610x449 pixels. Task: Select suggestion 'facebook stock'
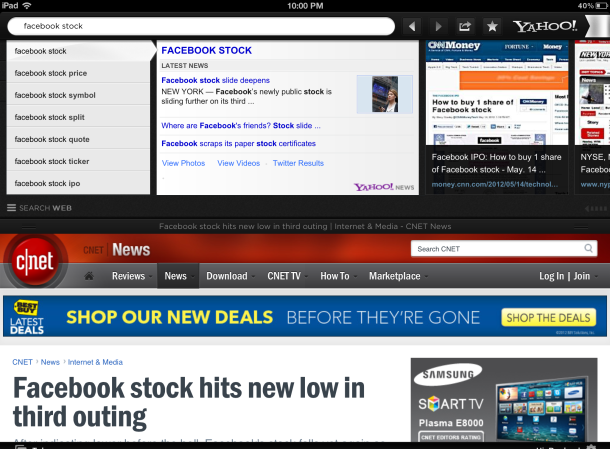78,51
